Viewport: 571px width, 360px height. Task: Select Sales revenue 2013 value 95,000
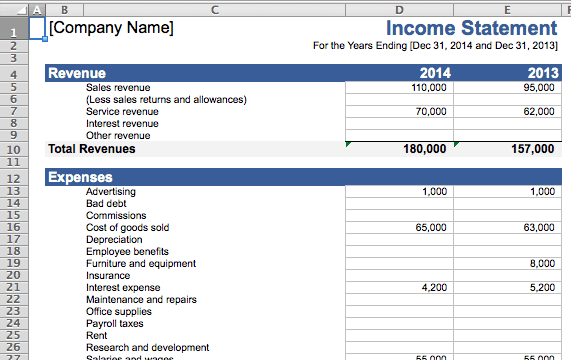click(x=539, y=88)
